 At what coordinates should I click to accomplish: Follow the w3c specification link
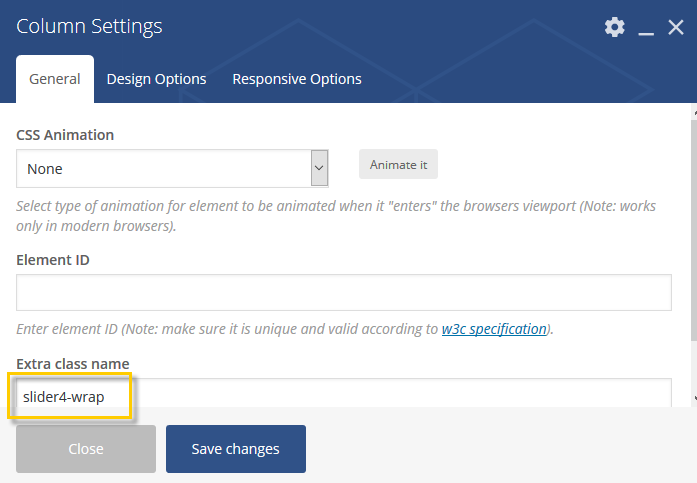pyautogui.click(x=494, y=328)
